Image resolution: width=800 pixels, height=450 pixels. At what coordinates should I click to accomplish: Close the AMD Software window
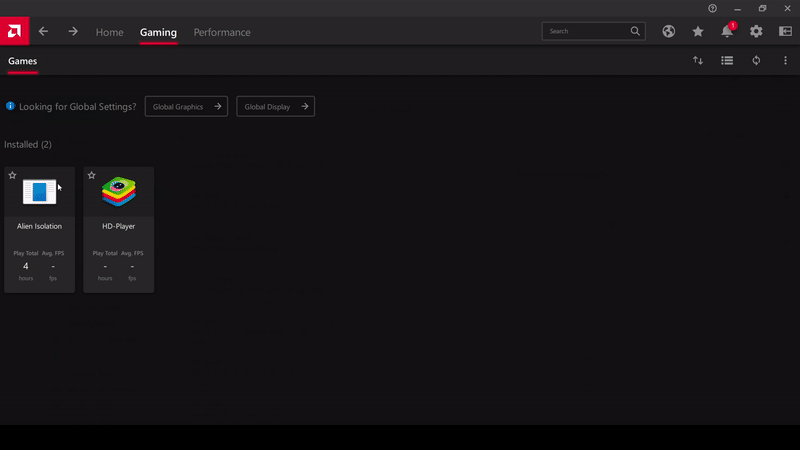pyautogui.click(x=787, y=8)
